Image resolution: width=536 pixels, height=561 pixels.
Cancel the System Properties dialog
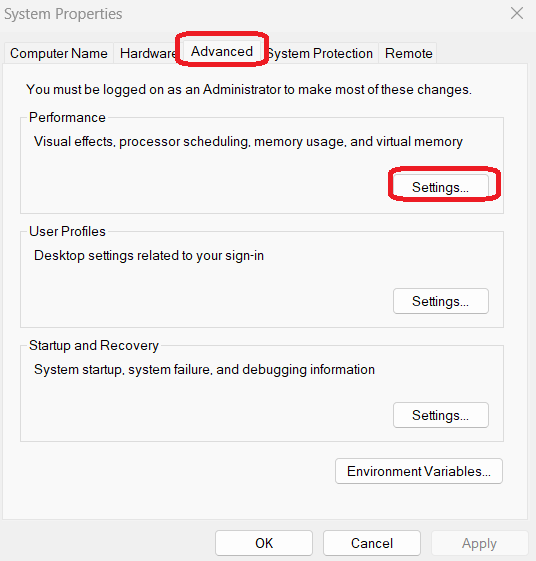click(372, 543)
